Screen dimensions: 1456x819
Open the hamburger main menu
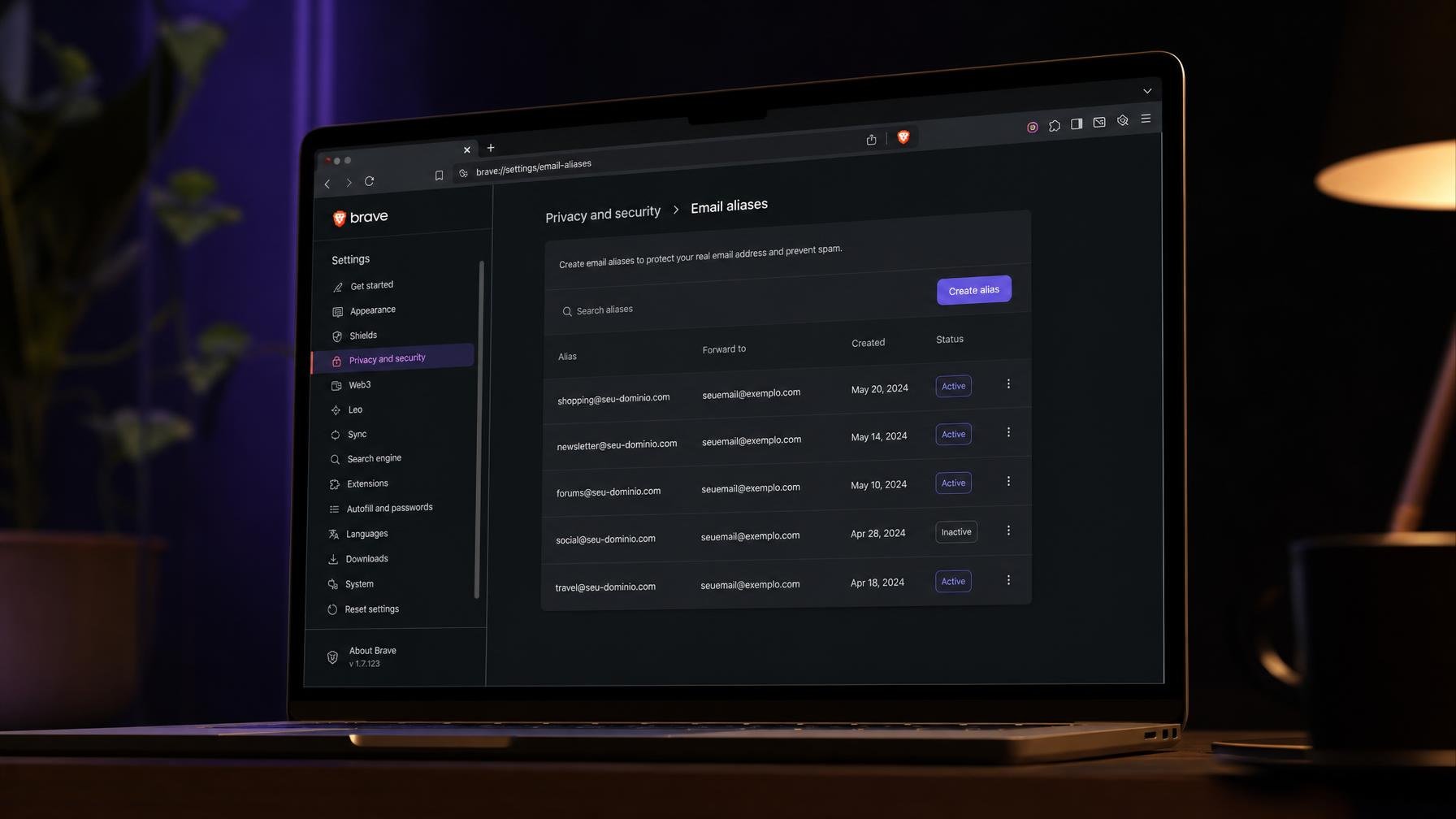pyautogui.click(x=1146, y=119)
